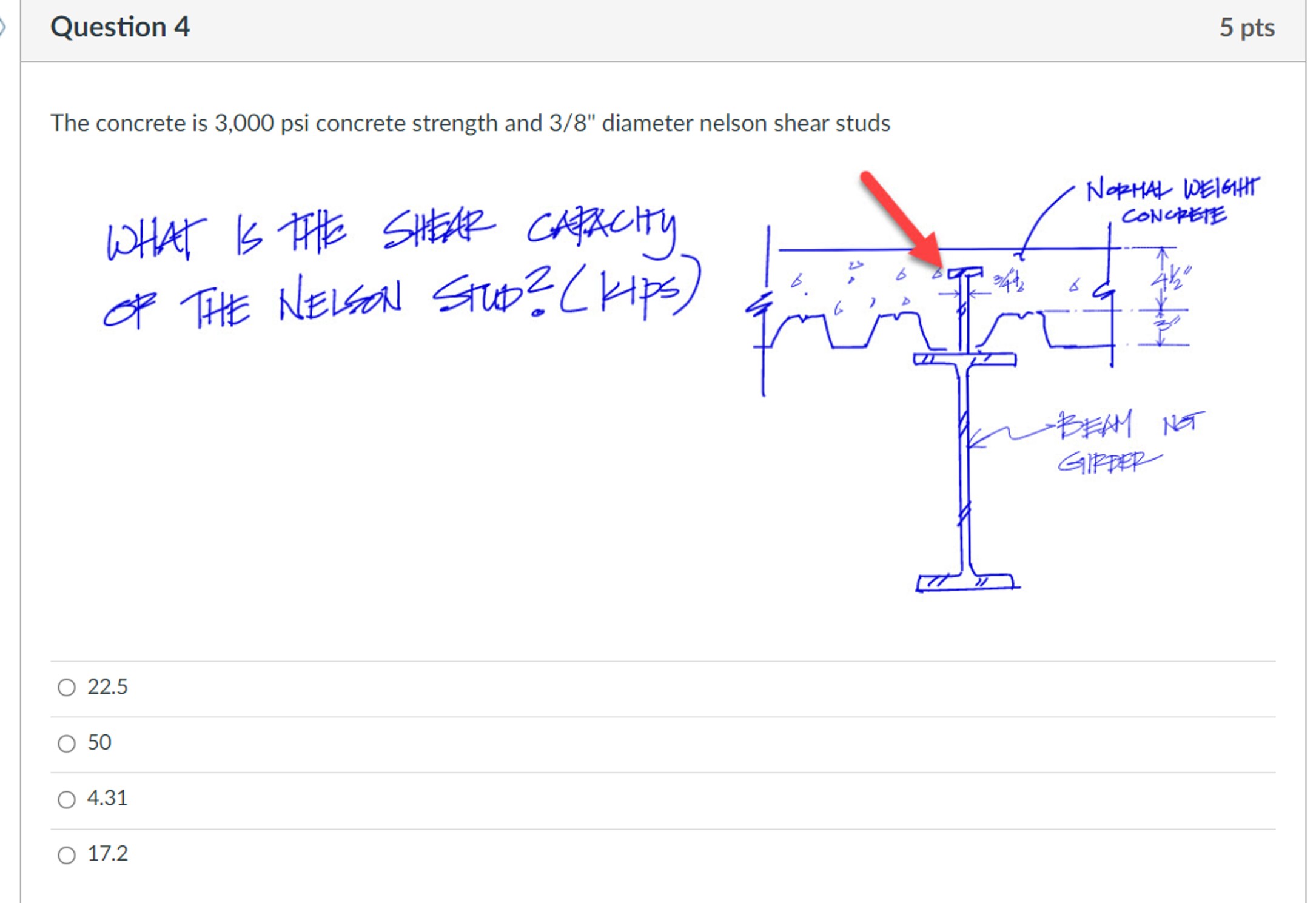Image resolution: width=1316 pixels, height=903 pixels.
Task: Click the collapse chevron beside Question 4 header
Action: [x=5, y=25]
